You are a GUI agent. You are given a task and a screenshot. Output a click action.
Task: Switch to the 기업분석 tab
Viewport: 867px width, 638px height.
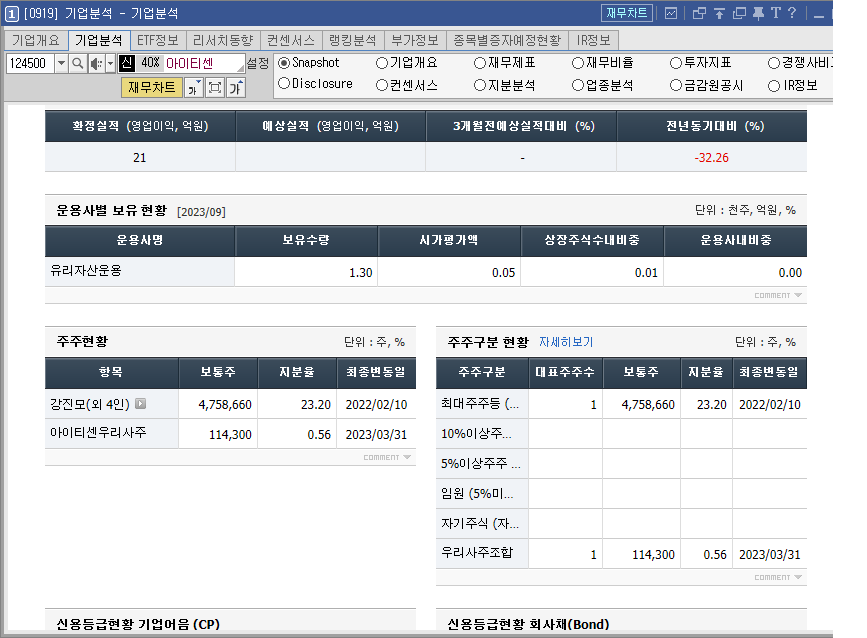click(99, 40)
